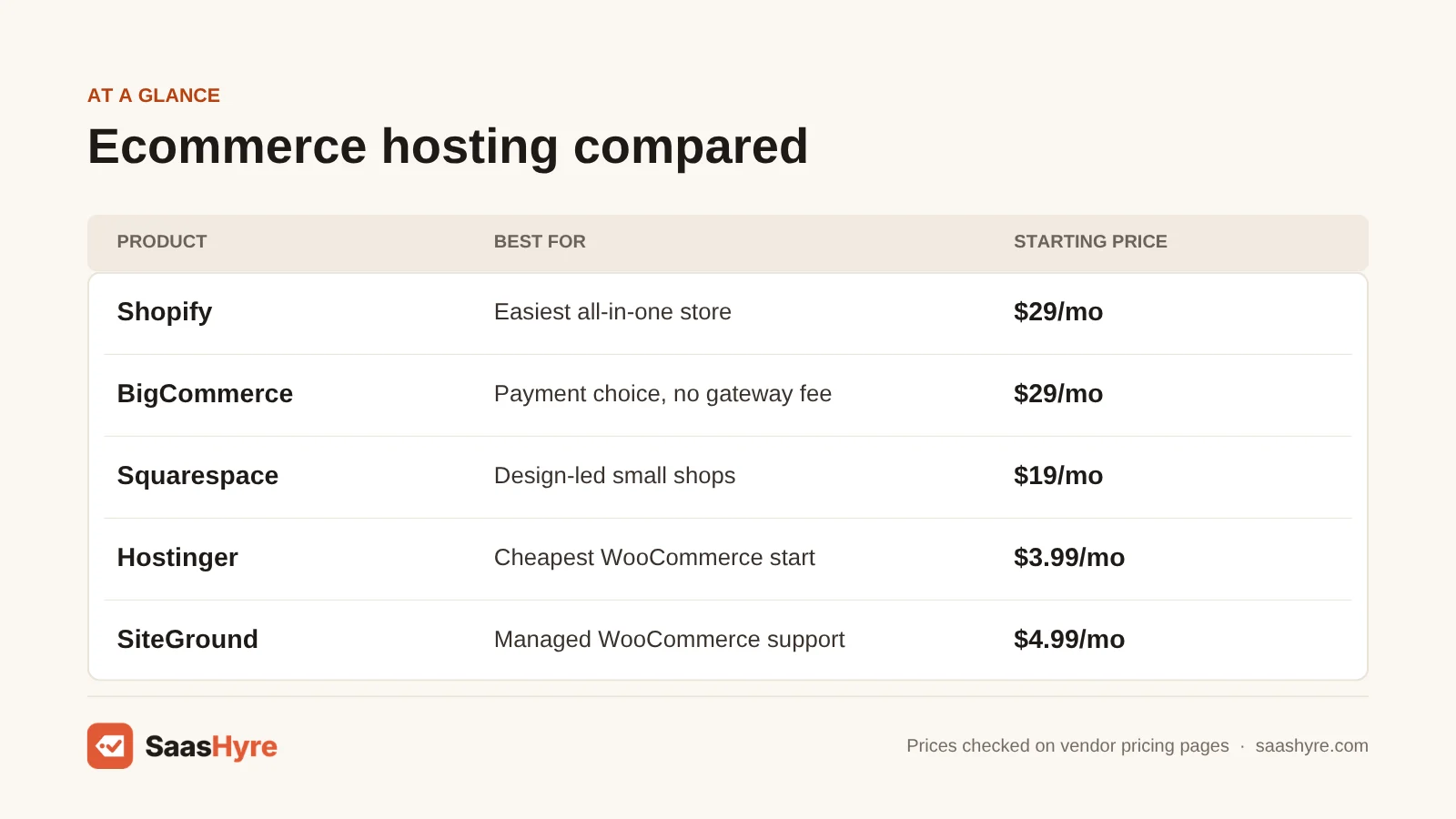The width and height of the screenshot is (1456, 819).
Task: Click the saashyre.com footer text
Action: (x=1311, y=745)
